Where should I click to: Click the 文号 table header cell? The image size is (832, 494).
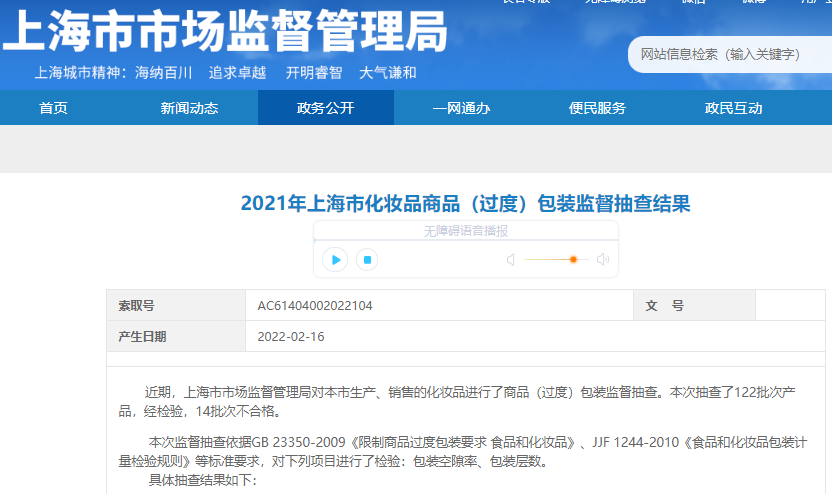(x=694, y=305)
